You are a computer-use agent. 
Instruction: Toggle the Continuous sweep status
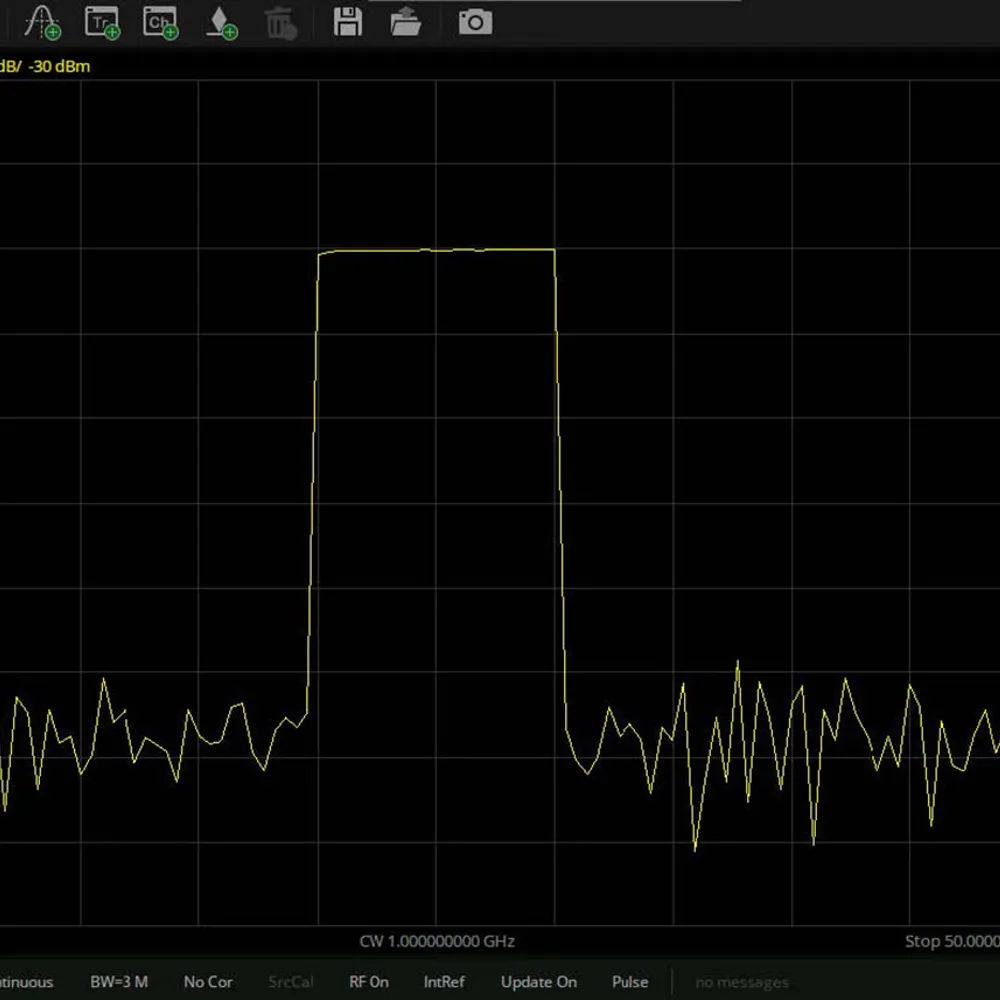(x=26, y=982)
